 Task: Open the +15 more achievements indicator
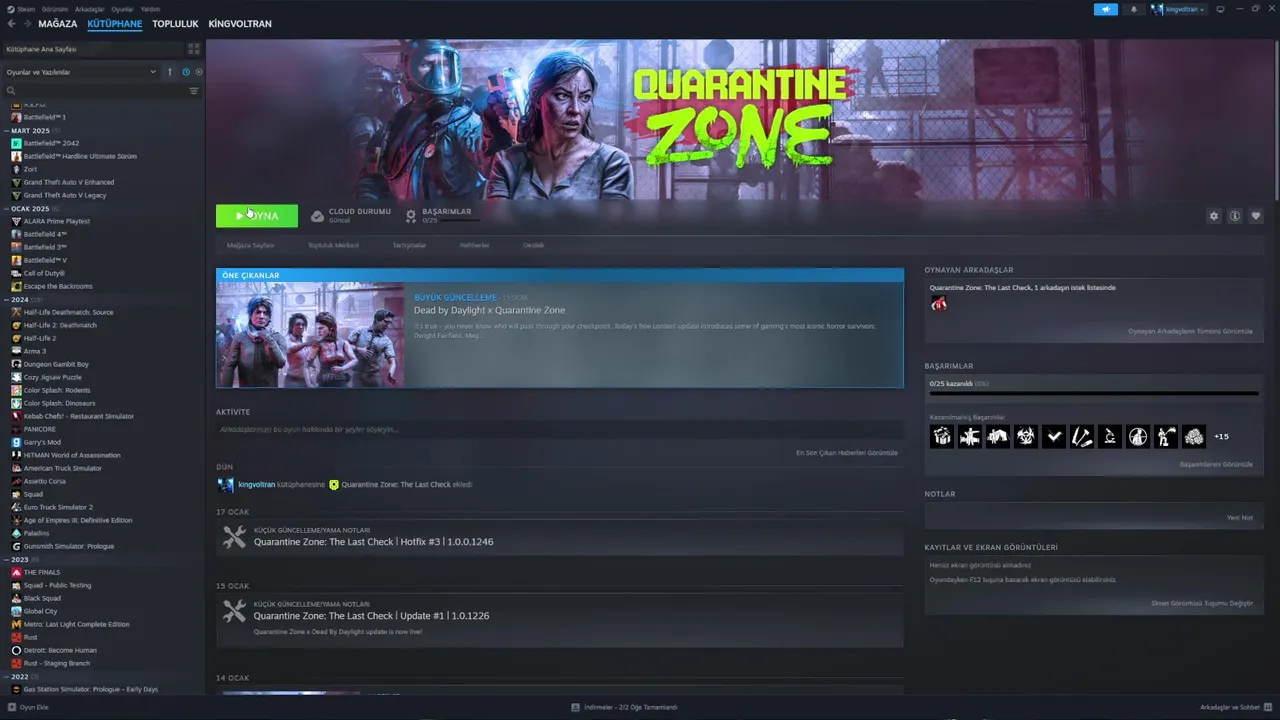tap(1221, 437)
